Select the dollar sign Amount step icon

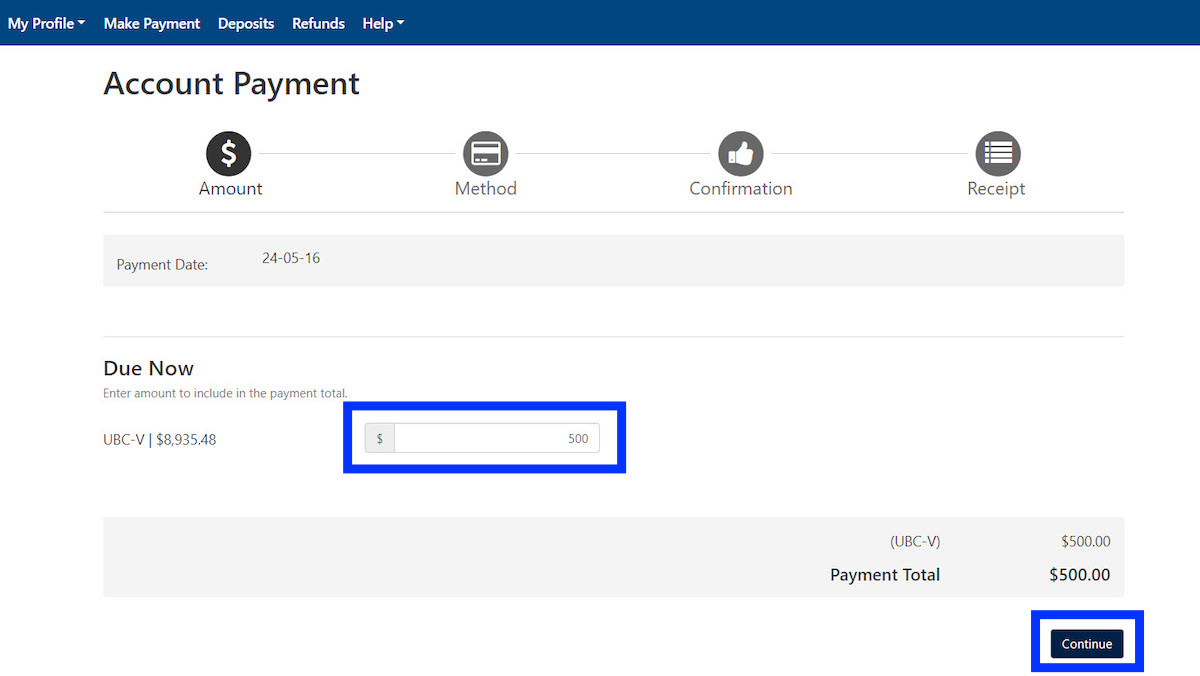pyautogui.click(x=228, y=153)
